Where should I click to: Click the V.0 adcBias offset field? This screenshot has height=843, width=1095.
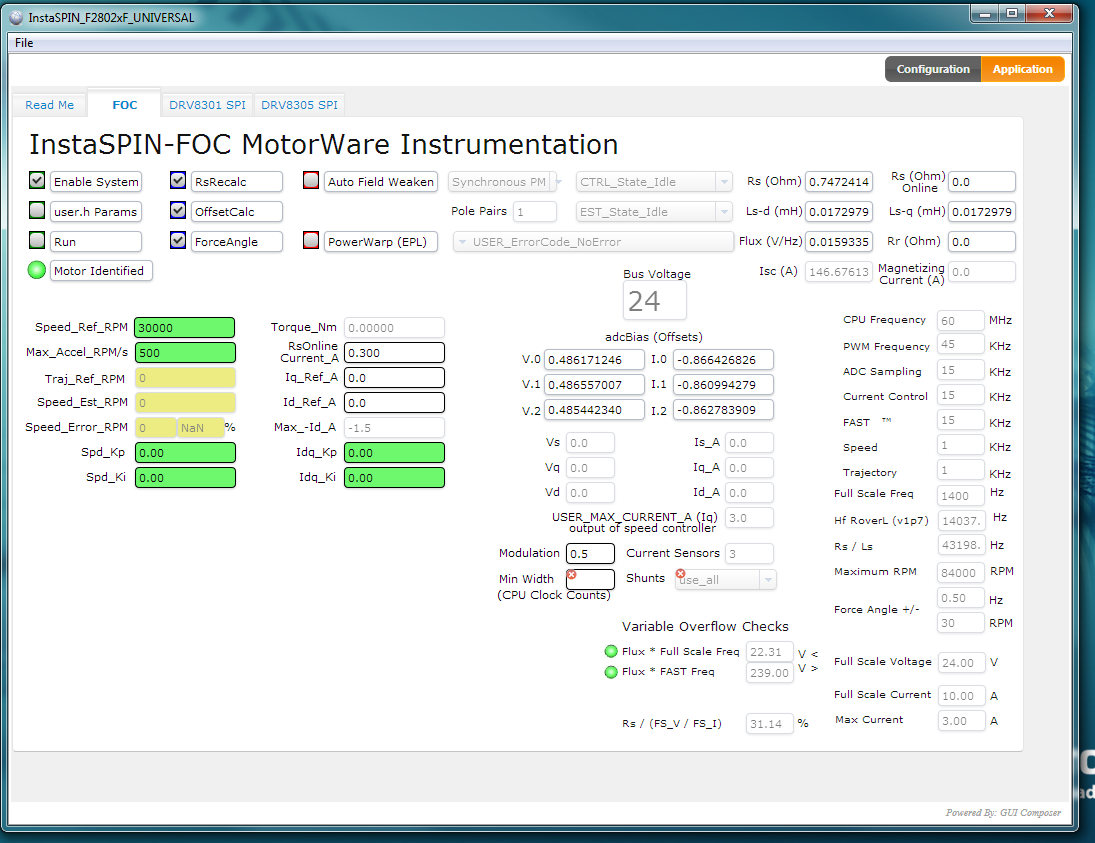594,360
